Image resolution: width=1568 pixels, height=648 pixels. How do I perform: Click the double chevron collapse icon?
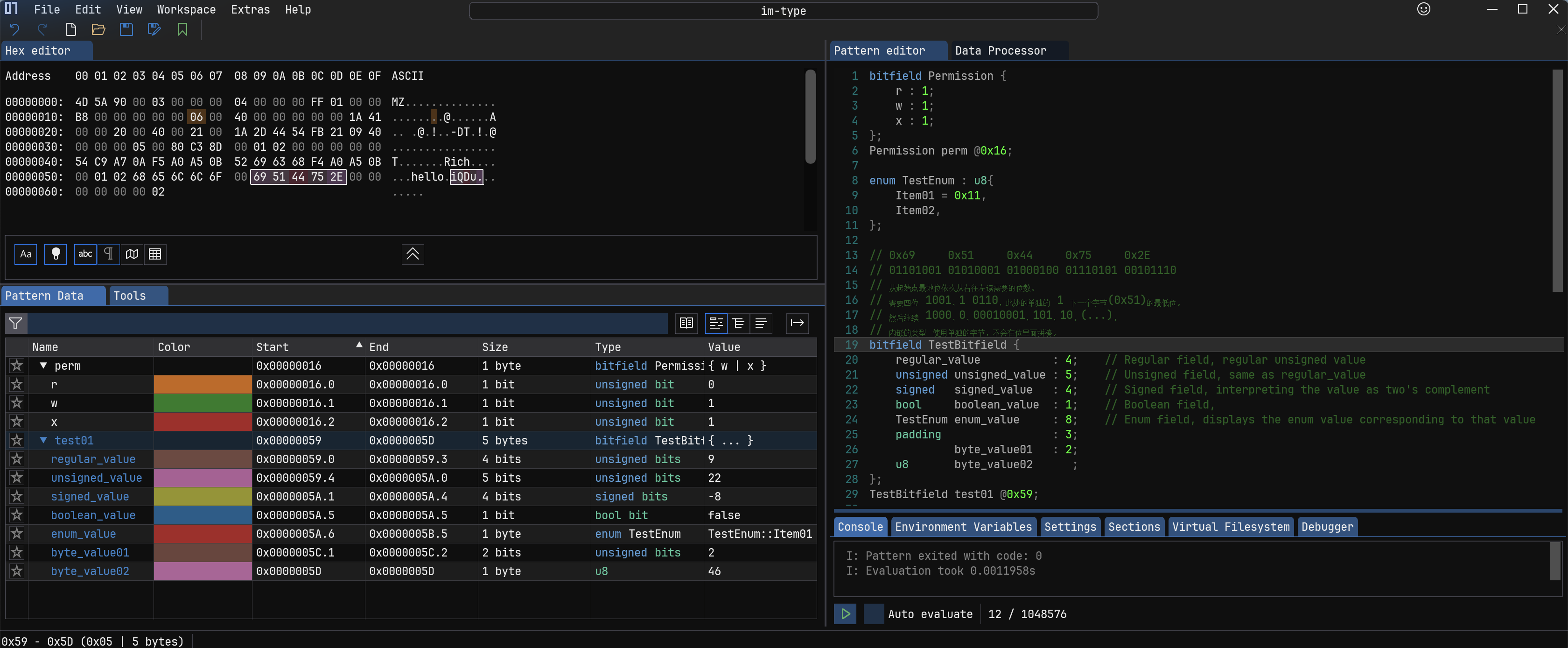tap(412, 254)
